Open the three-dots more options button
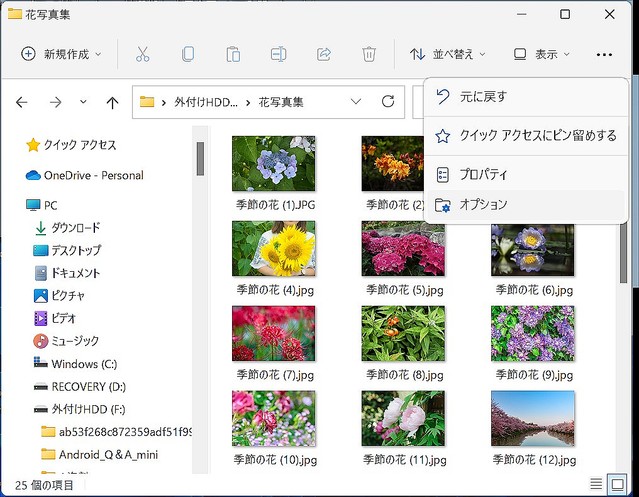Viewport: 639px width, 497px height. click(x=603, y=54)
